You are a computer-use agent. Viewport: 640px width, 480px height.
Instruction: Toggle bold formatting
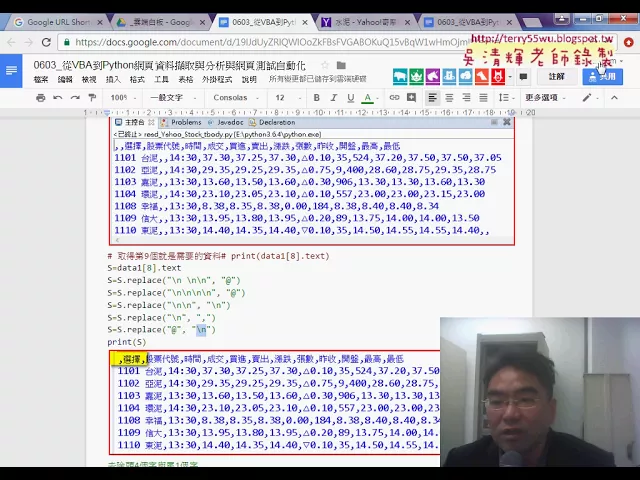coord(316,98)
